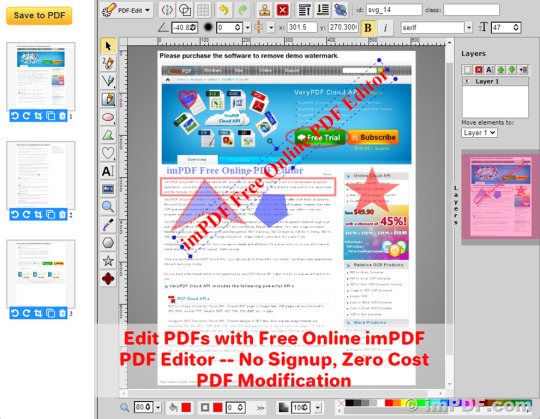Viewport: 540px width, 419px height.
Task: Select Layer 1 in layers list
Action: (495, 81)
